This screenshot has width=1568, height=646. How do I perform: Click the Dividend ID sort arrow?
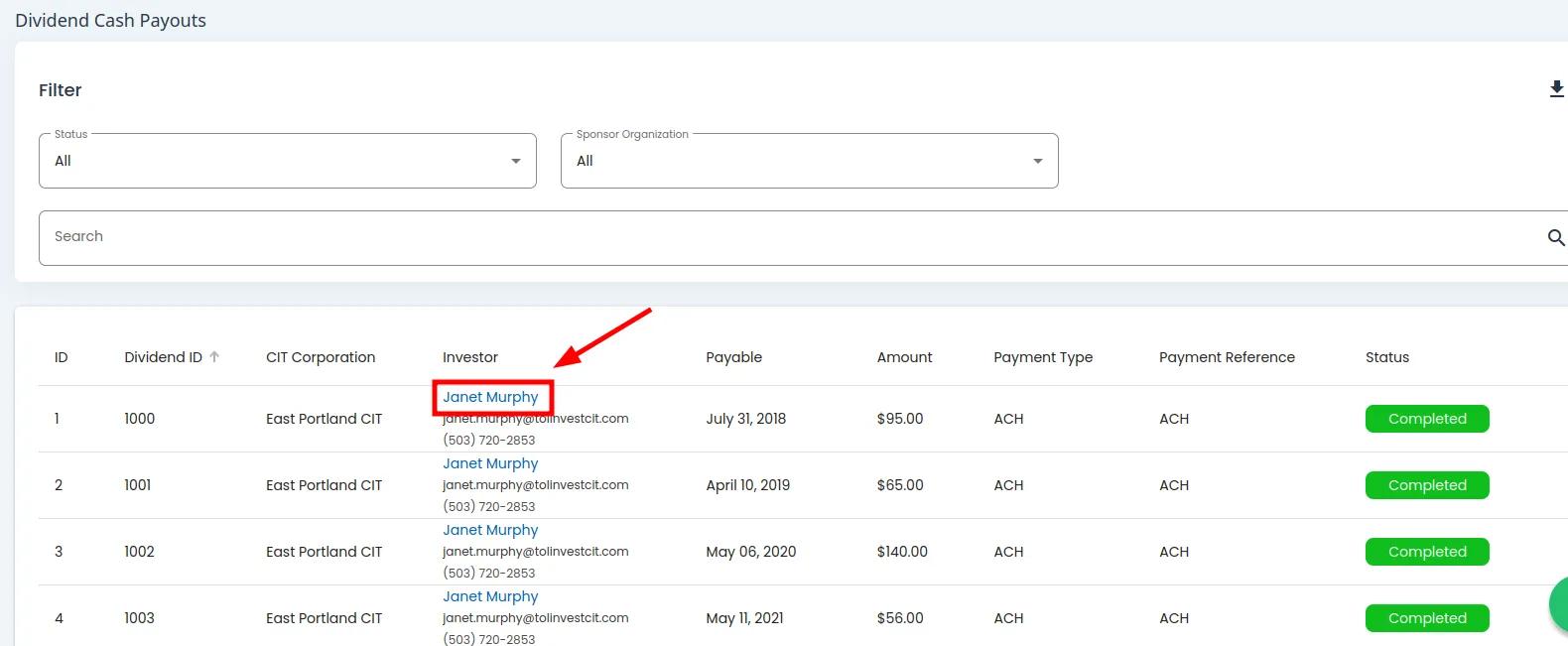pos(214,357)
